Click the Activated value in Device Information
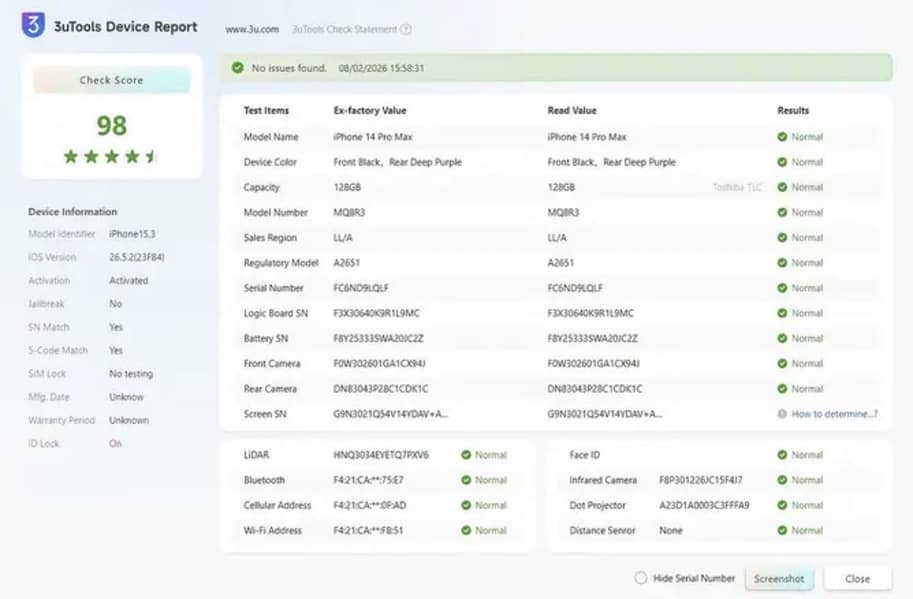The width and height of the screenshot is (913, 599). point(129,281)
